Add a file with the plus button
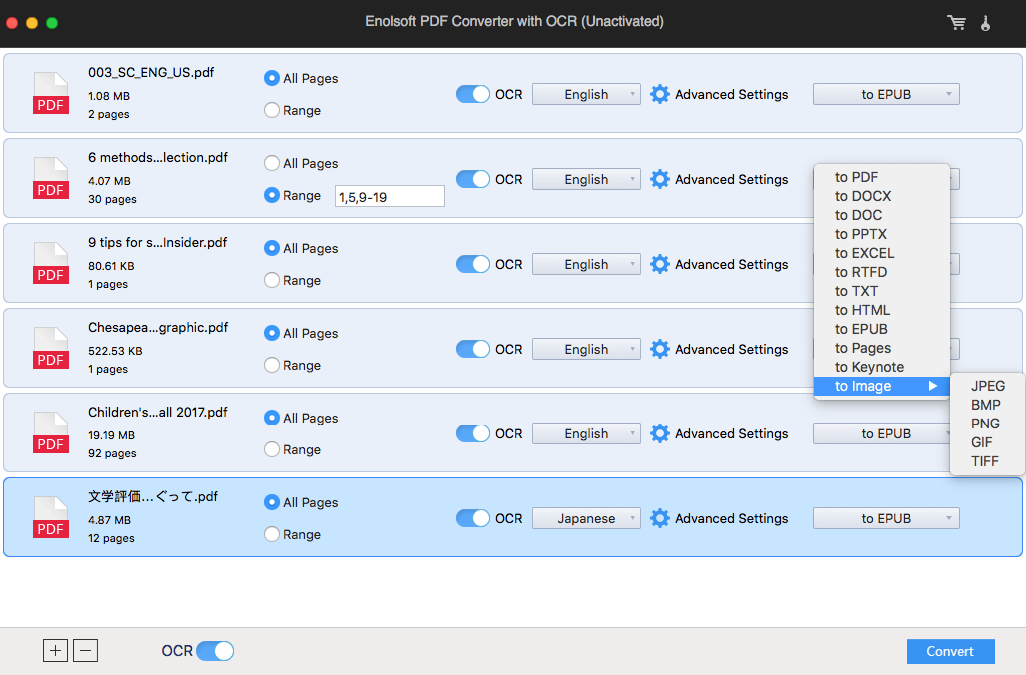The image size is (1026, 675). click(56, 651)
